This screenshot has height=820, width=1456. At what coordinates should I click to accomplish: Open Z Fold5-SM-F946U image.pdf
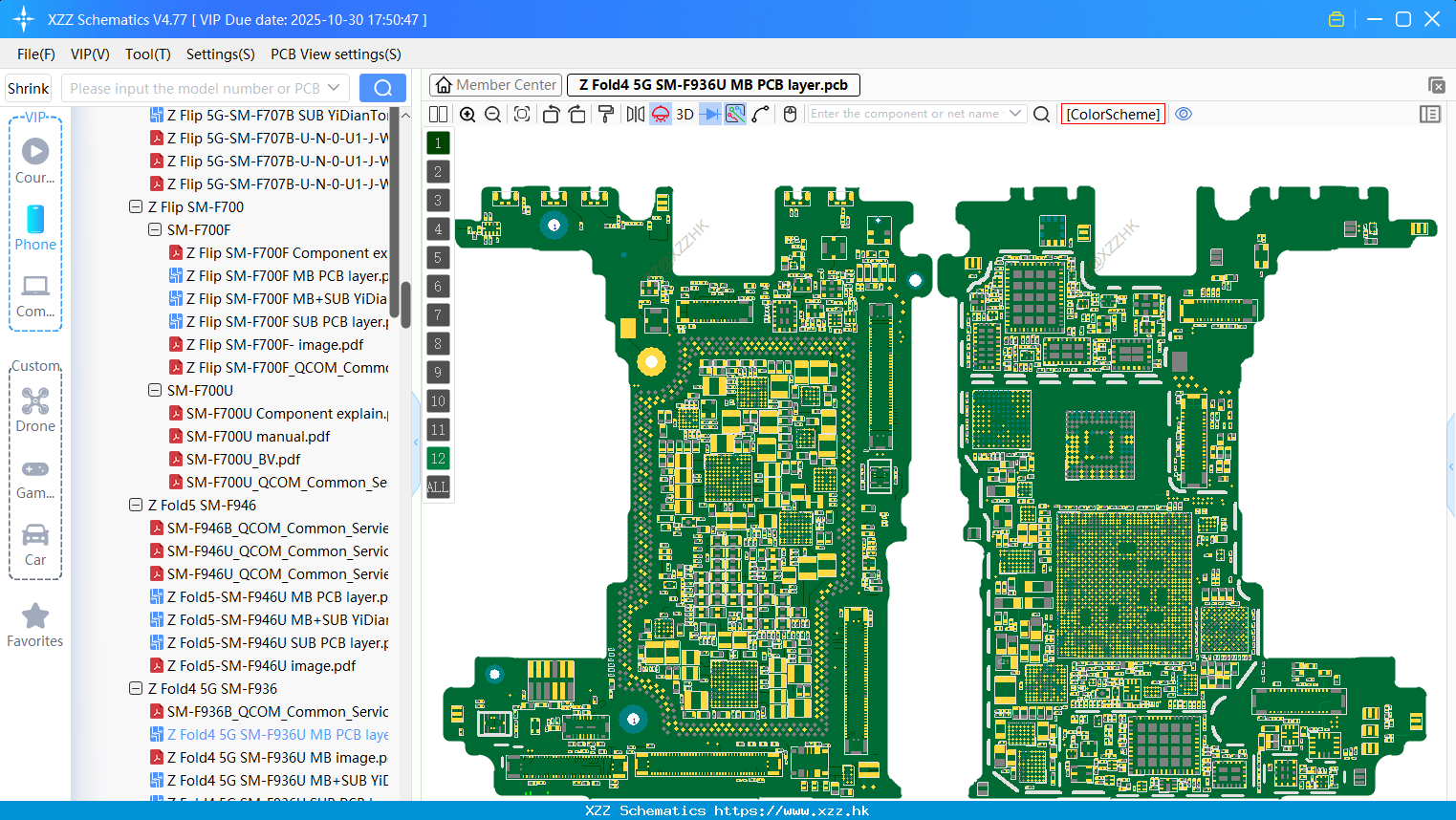[253, 665]
